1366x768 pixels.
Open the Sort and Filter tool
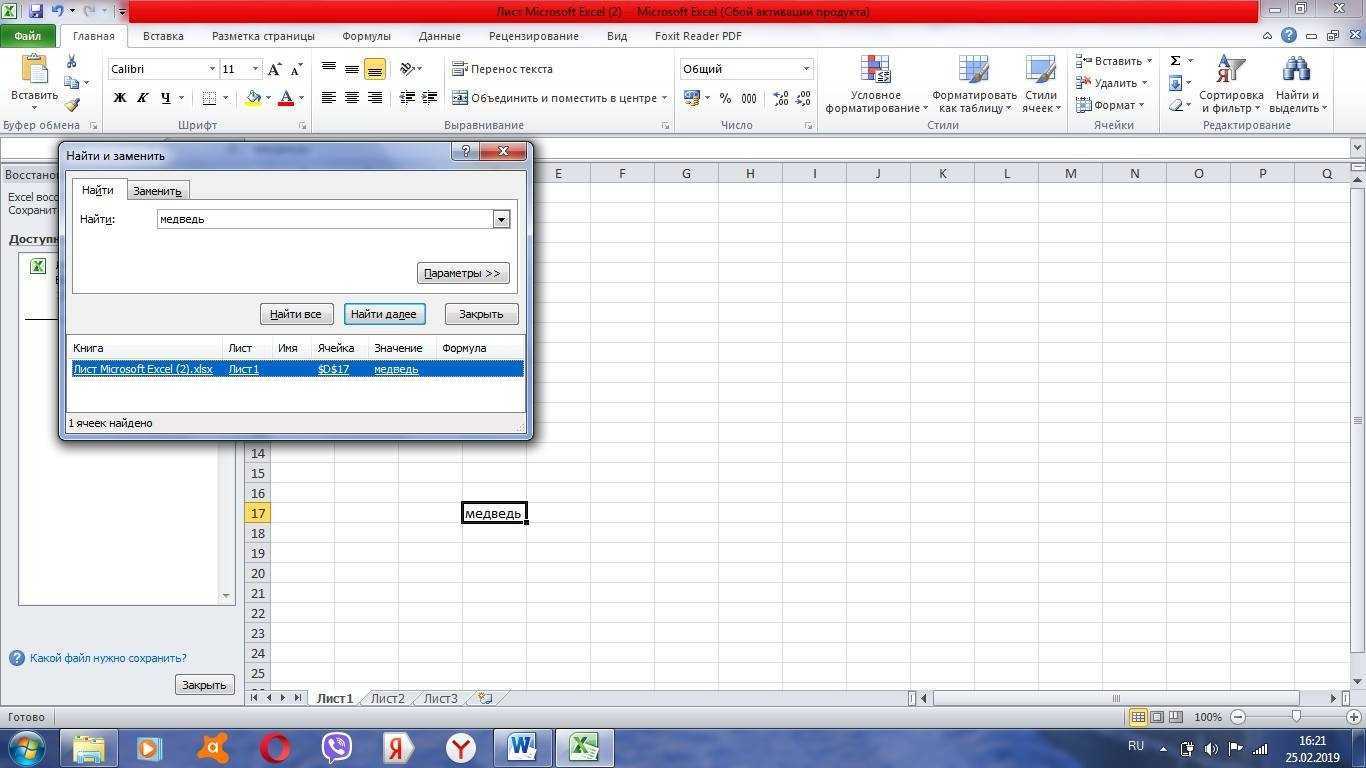point(1231,70)
